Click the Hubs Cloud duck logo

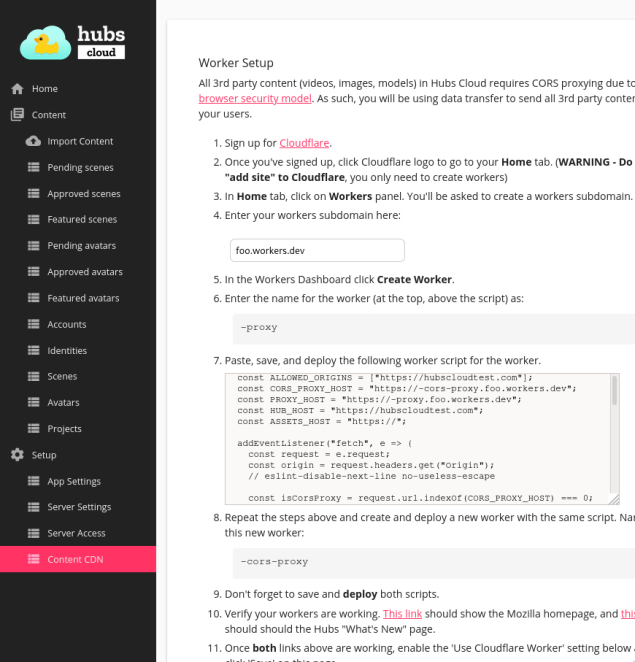(73, 42)
